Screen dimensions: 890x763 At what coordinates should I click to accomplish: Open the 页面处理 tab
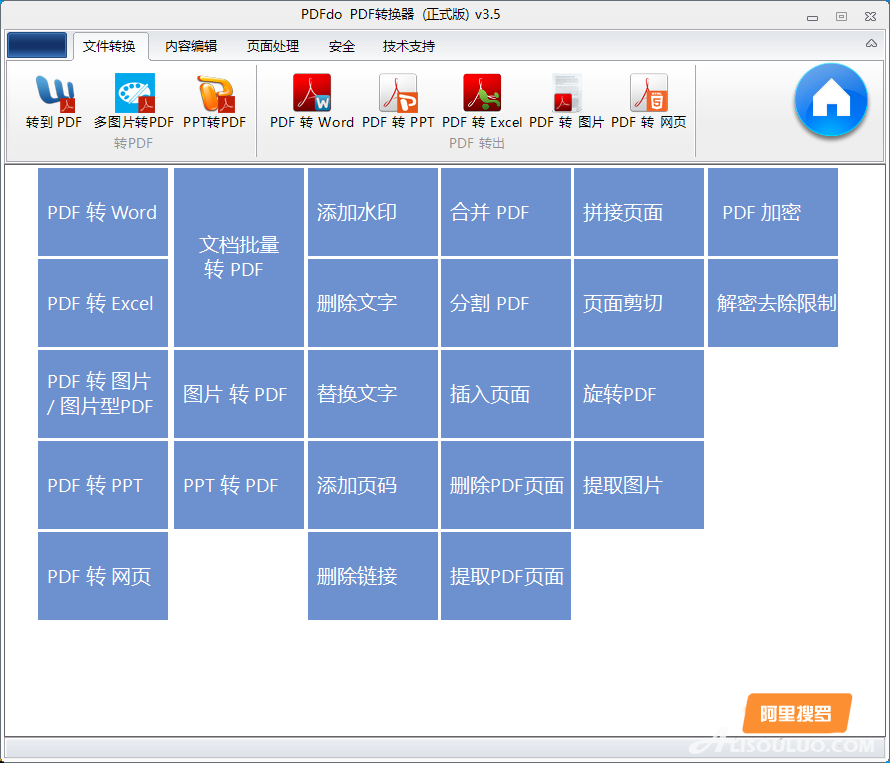pos(272,46)
